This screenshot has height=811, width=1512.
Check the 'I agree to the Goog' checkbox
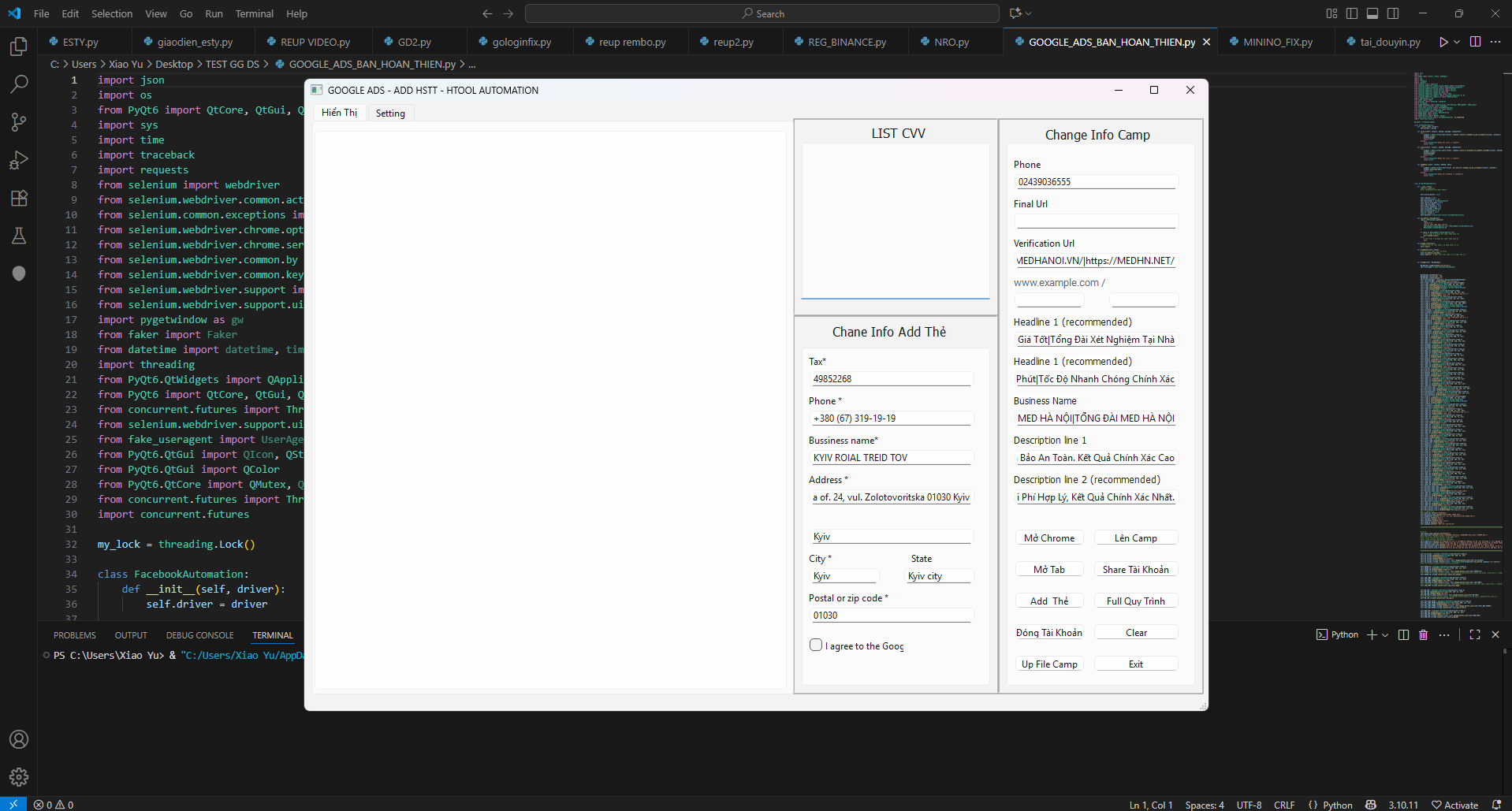[816, 645]
